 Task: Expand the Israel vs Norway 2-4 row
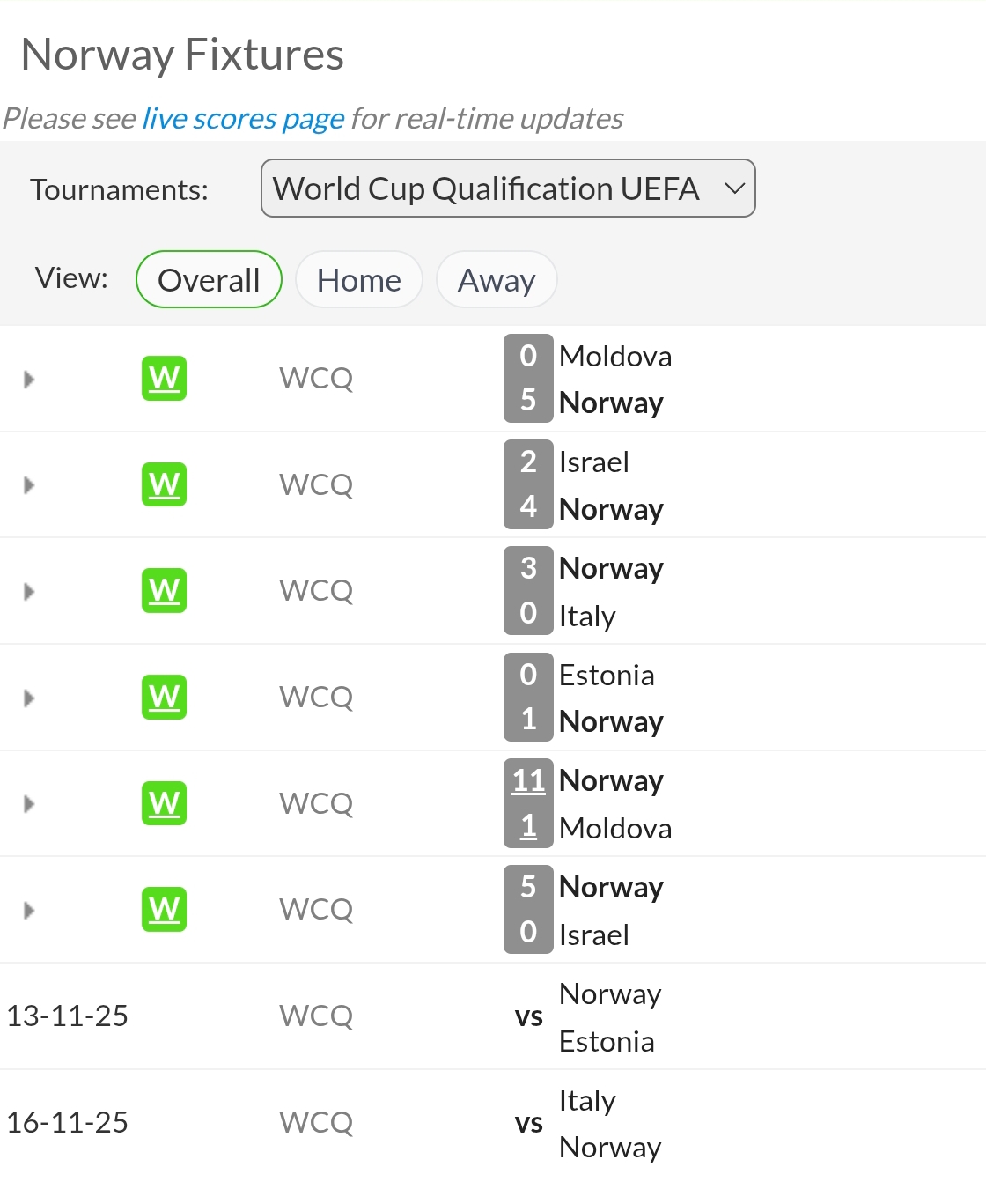(x=29, y=485)
